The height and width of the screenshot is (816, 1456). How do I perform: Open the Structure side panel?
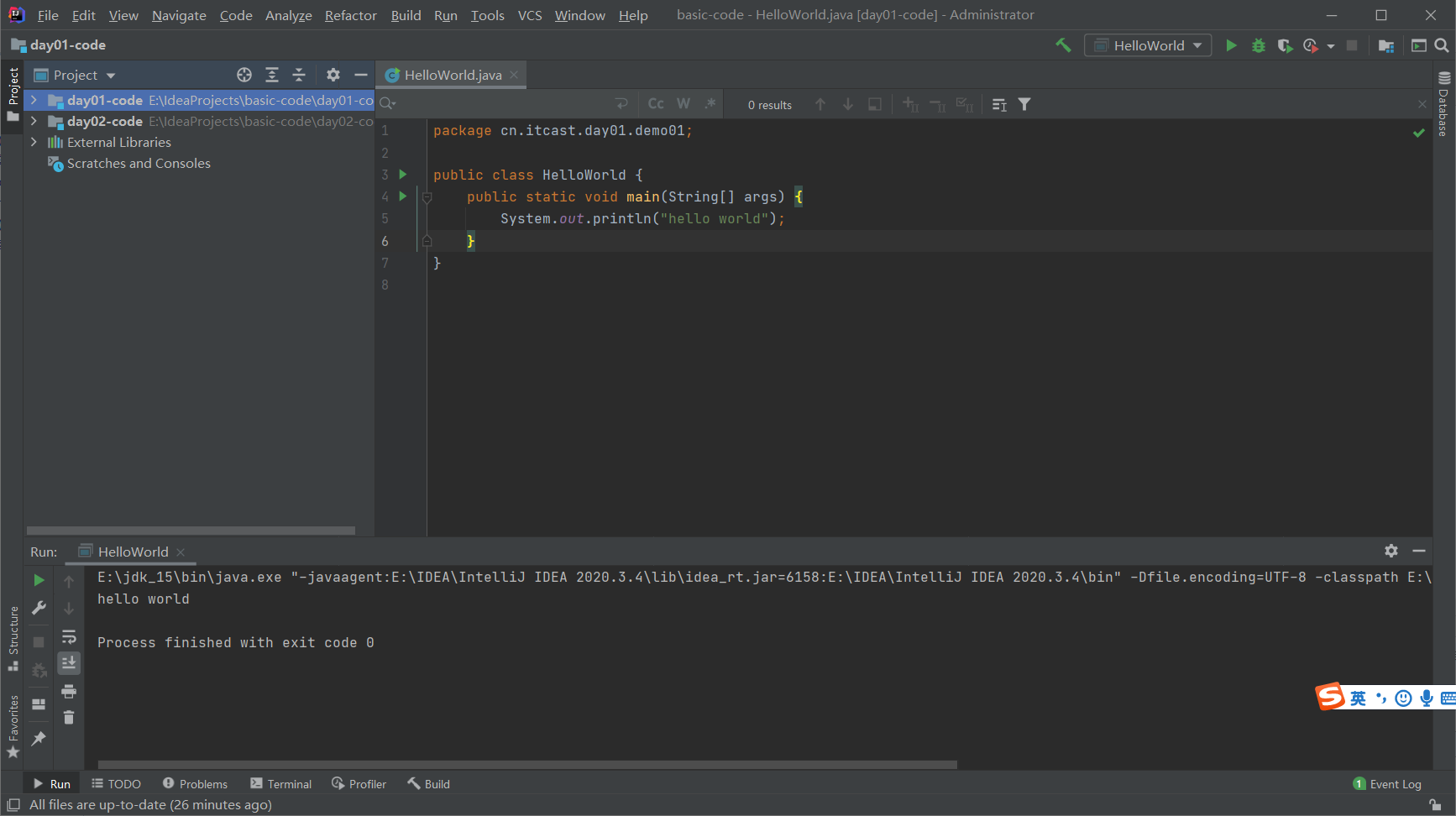tap(13, 638)
